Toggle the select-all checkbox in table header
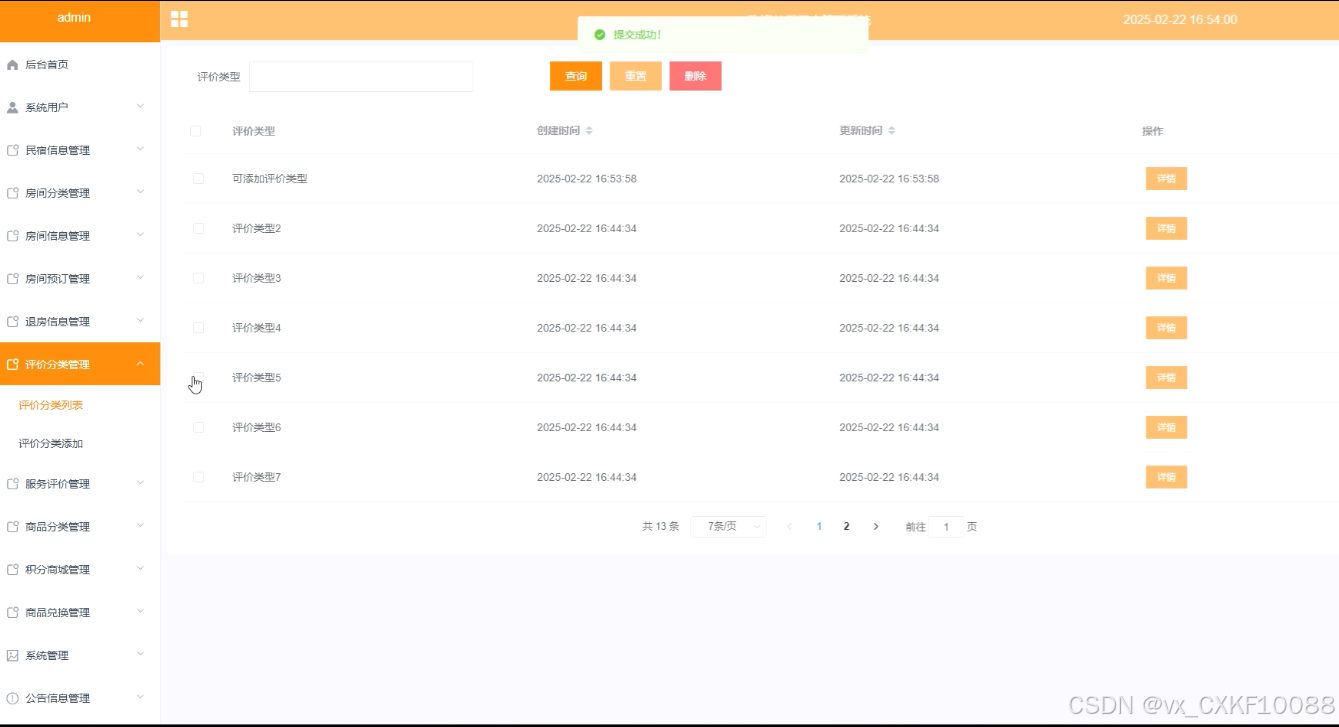Screen dimensions: 1339x727 pos(195,131)
